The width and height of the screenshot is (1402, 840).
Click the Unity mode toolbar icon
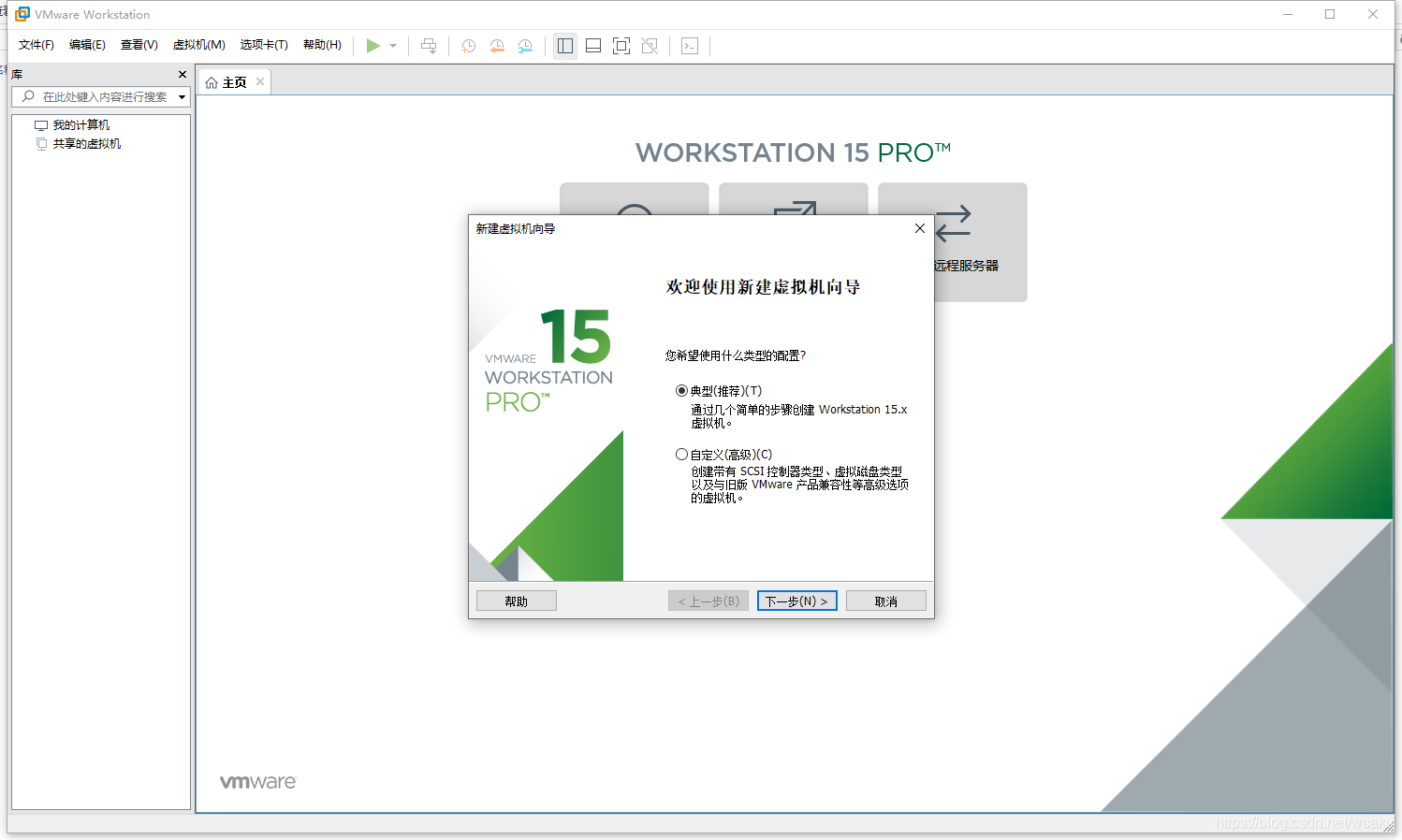coord(650,46)
